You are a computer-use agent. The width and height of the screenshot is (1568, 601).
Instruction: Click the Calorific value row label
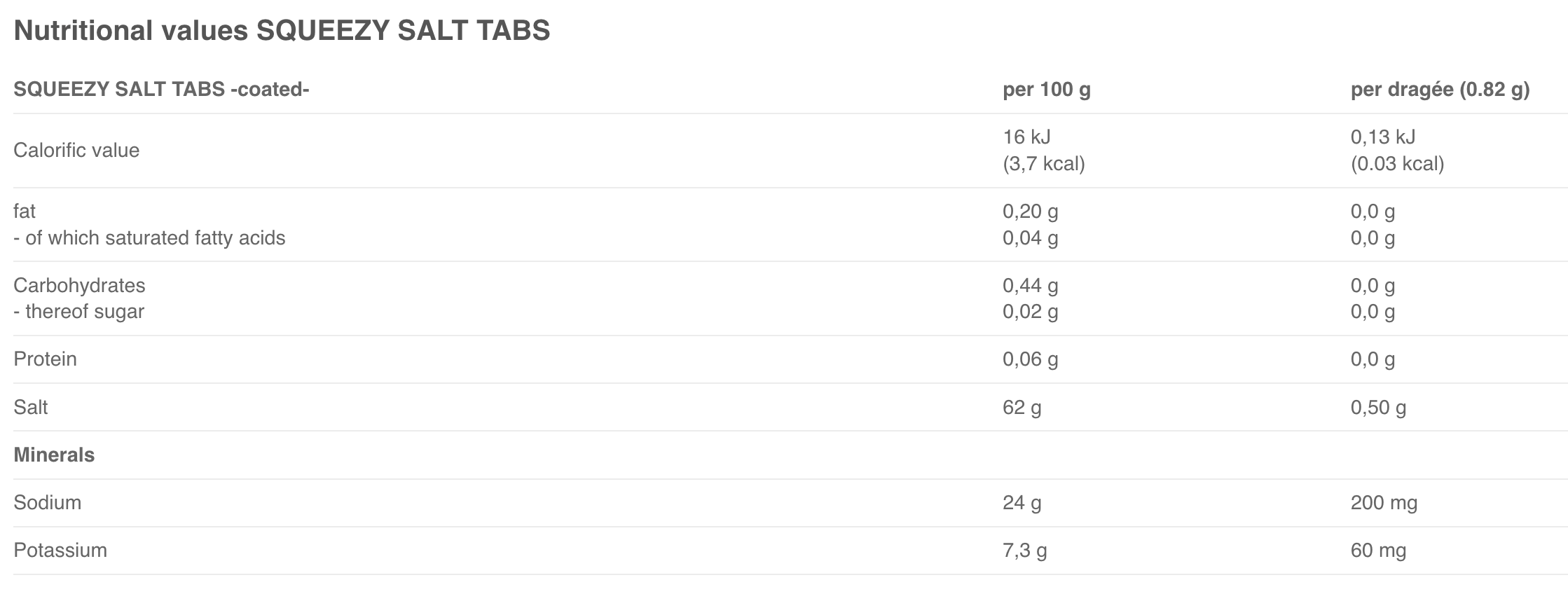point(76,151)
